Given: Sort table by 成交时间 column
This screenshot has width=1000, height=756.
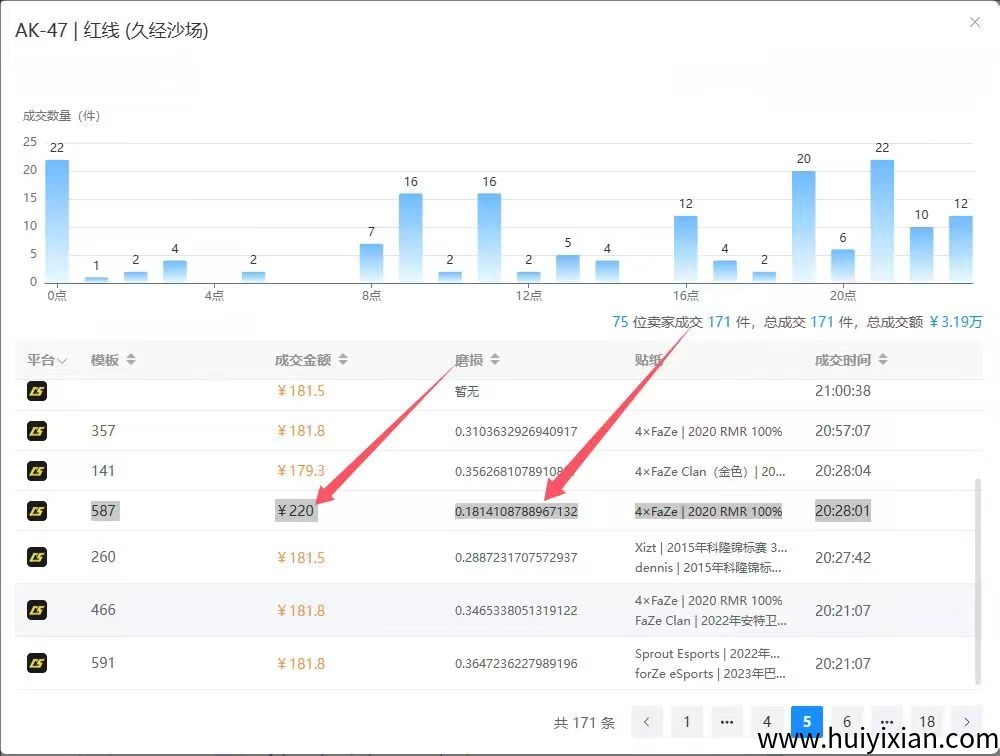Looking at the screenshot, I should click(x=882, y=360).
